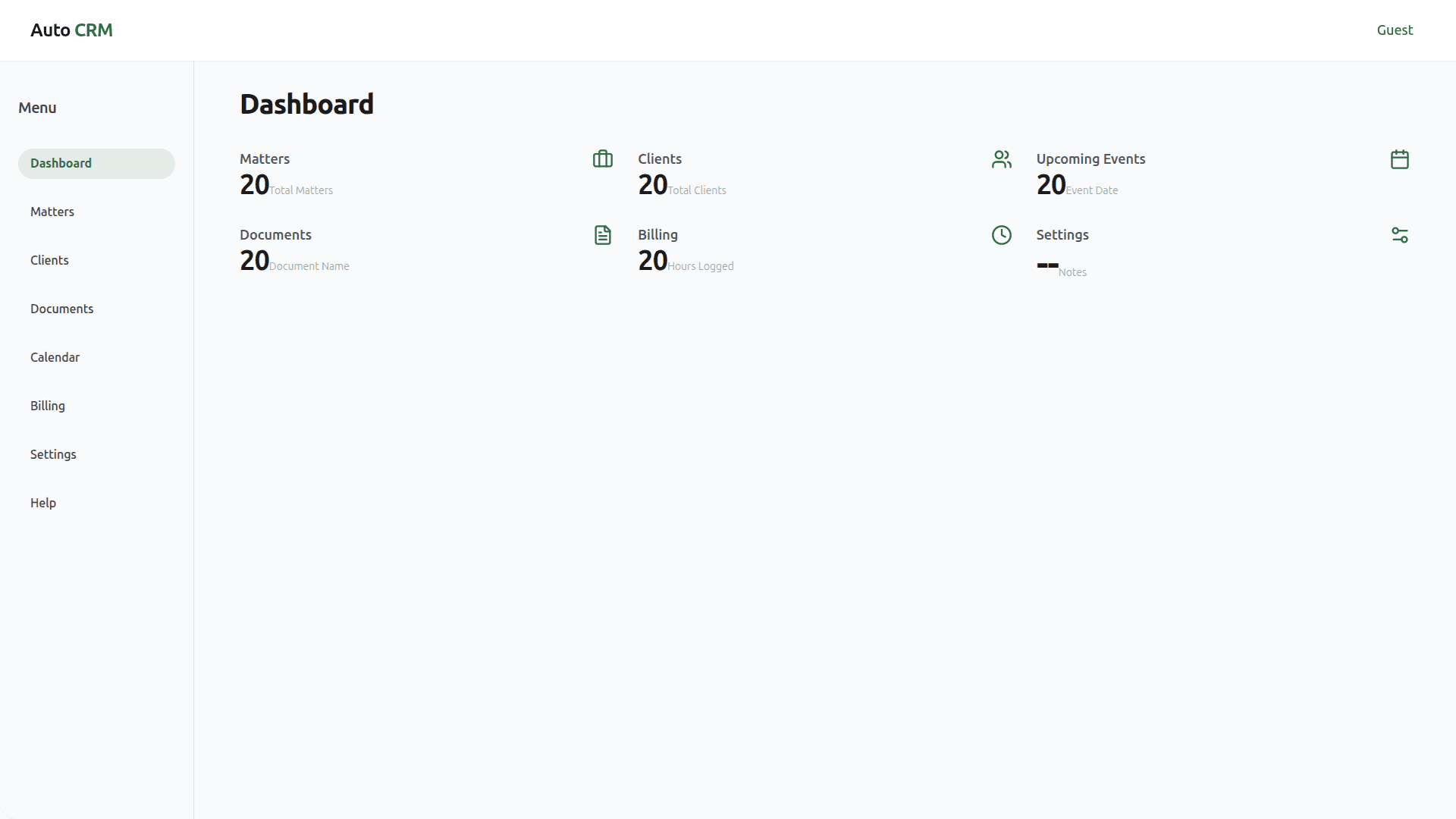Click the briefcase icon next to Matters
The image size is (1456, 819).
point(602,159)
